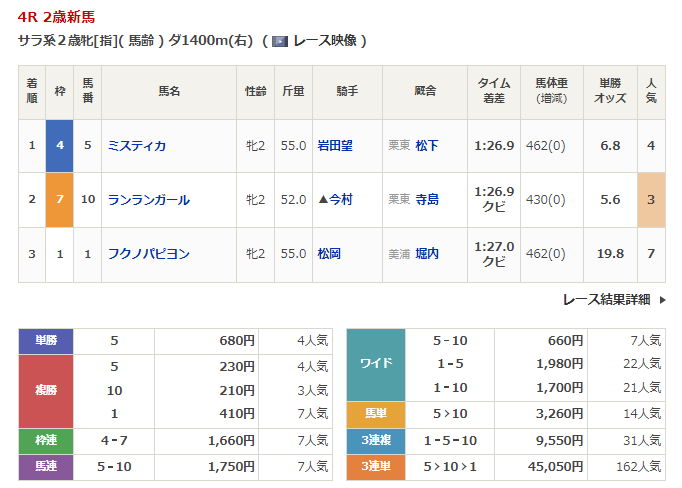
Task: Click the 680円 win payout
Action: coord(237,341)
